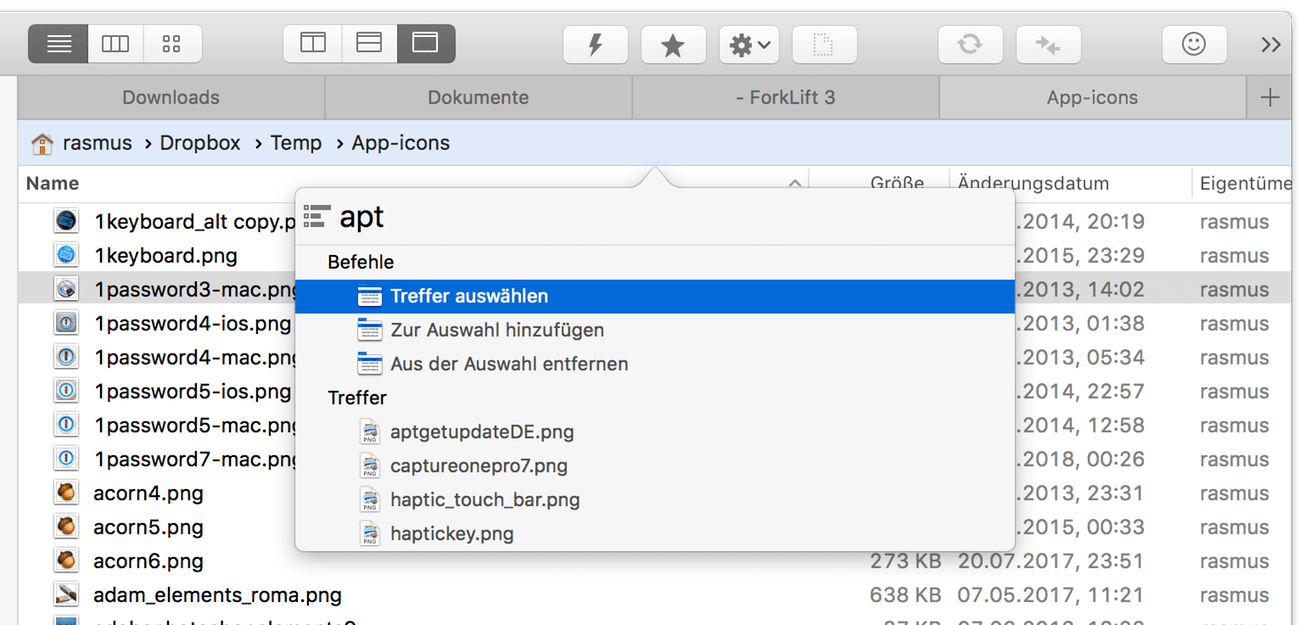Select the horizontal split pane layout
This screenshot has width=1300, height=625.
[369, 44]
